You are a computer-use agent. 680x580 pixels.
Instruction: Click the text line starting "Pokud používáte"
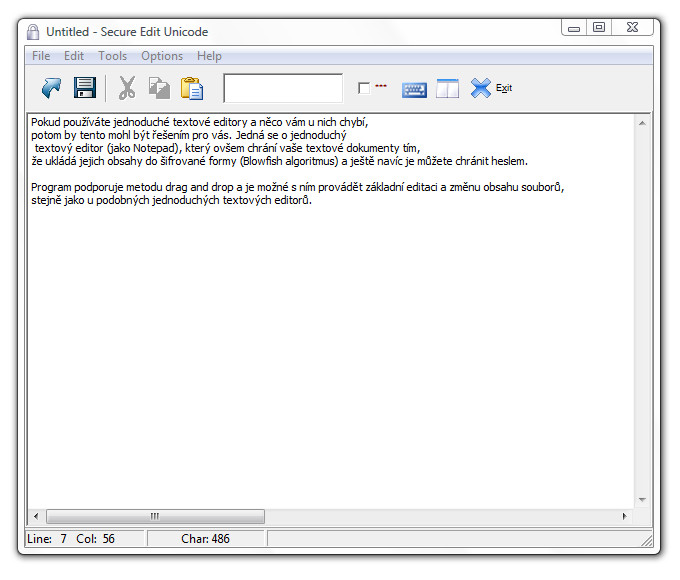coord(199,122)
